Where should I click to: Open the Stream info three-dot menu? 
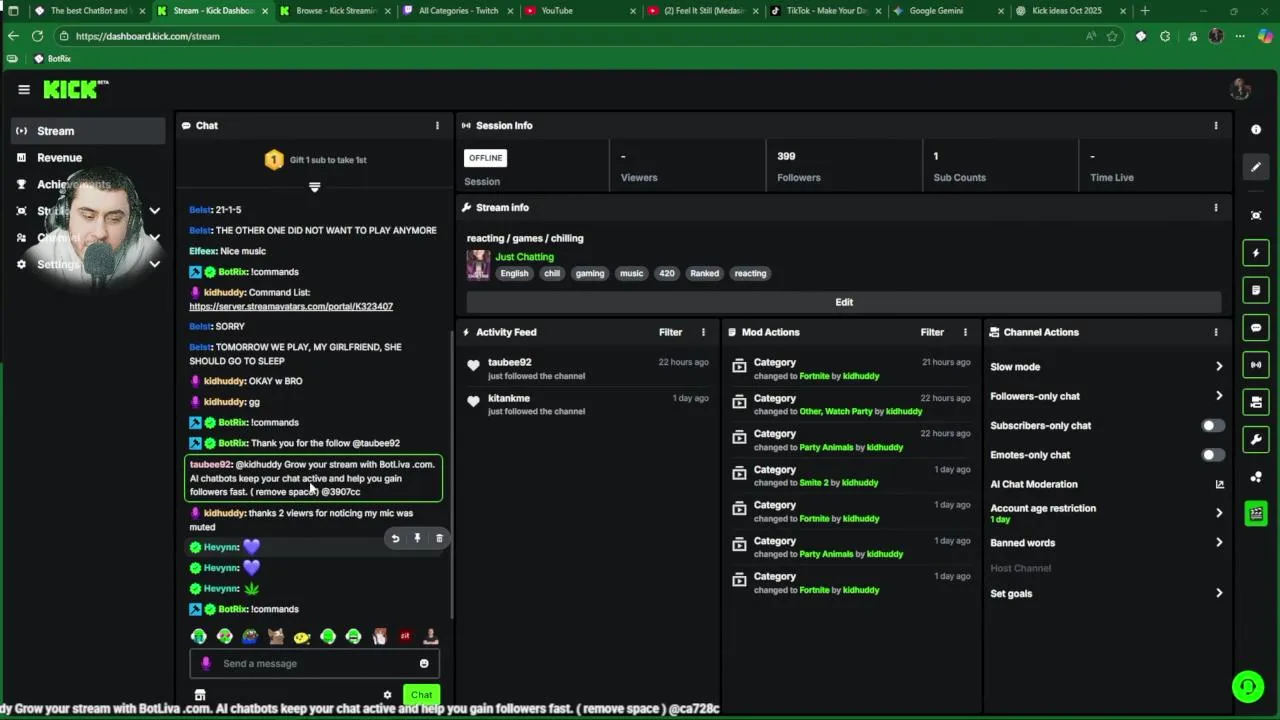(1216, 207)
